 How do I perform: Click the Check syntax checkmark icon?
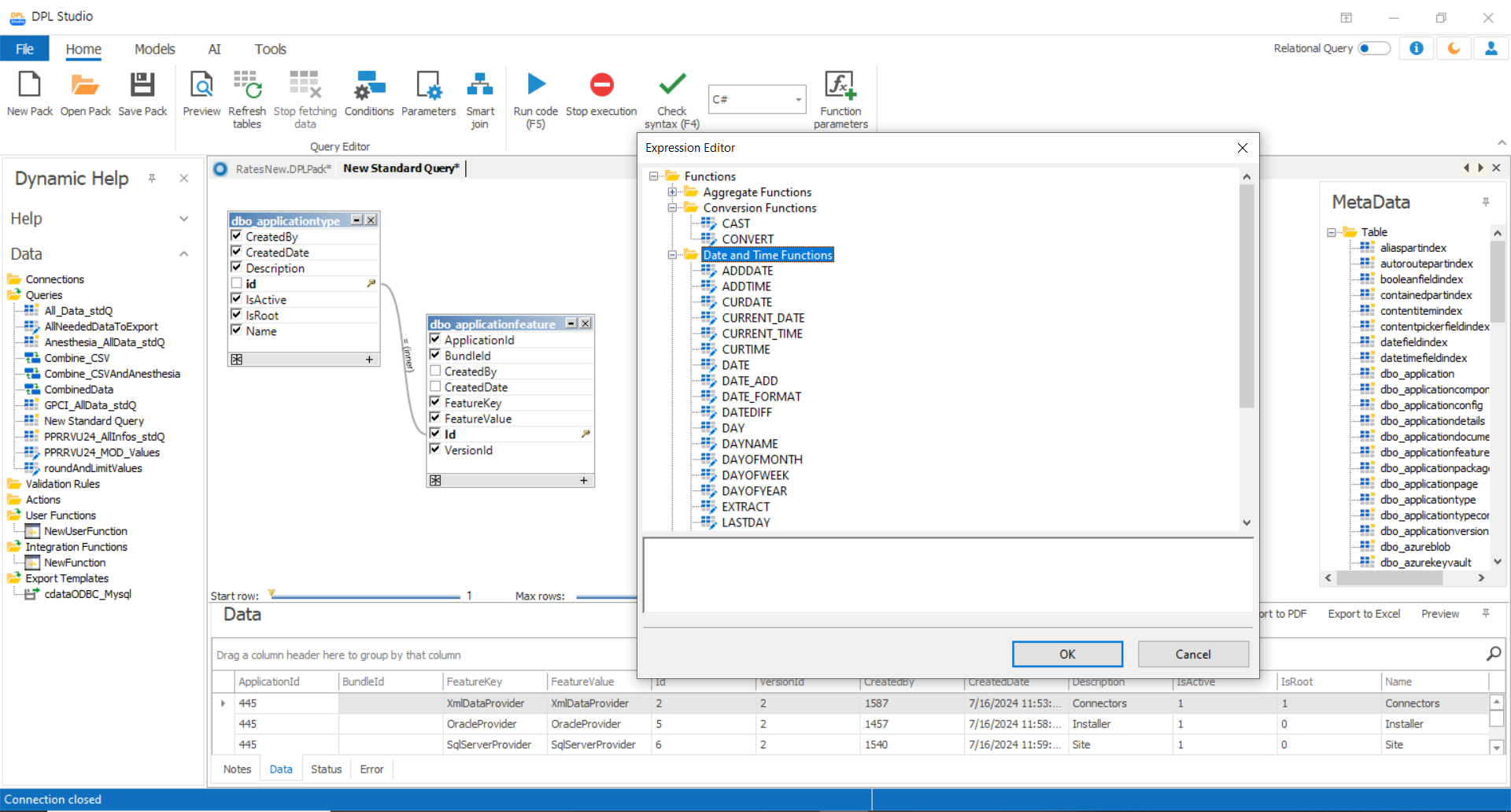(x=672, y=85)
